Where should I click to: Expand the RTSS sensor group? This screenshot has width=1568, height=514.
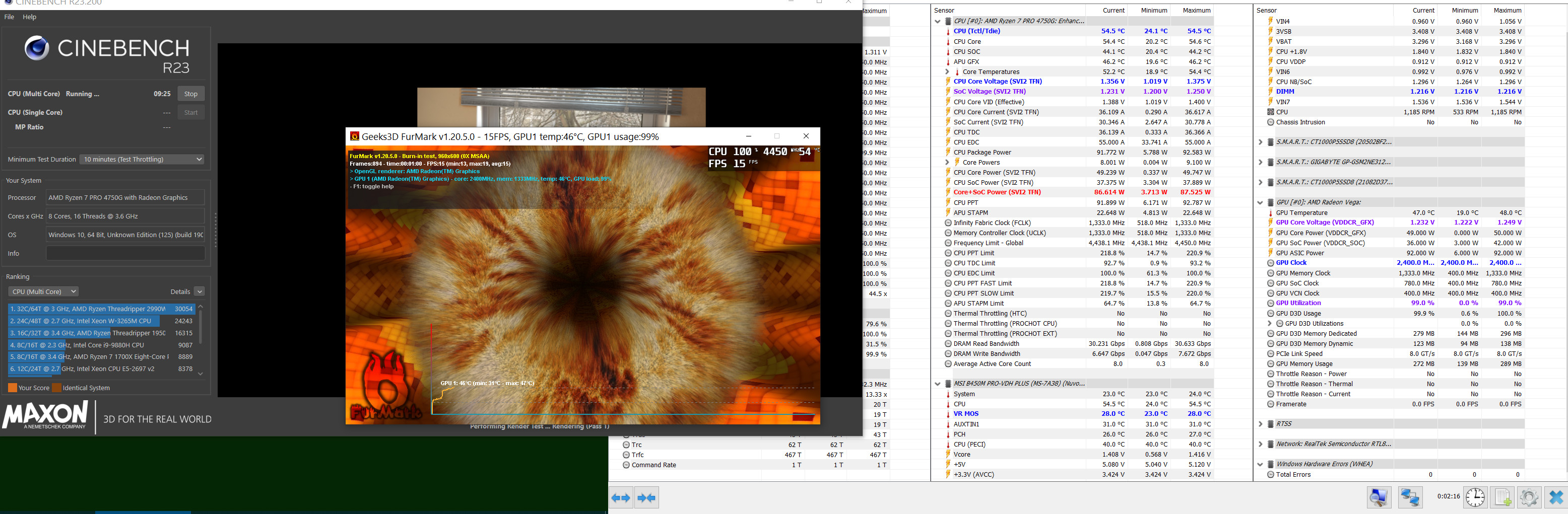point(1260,424)
